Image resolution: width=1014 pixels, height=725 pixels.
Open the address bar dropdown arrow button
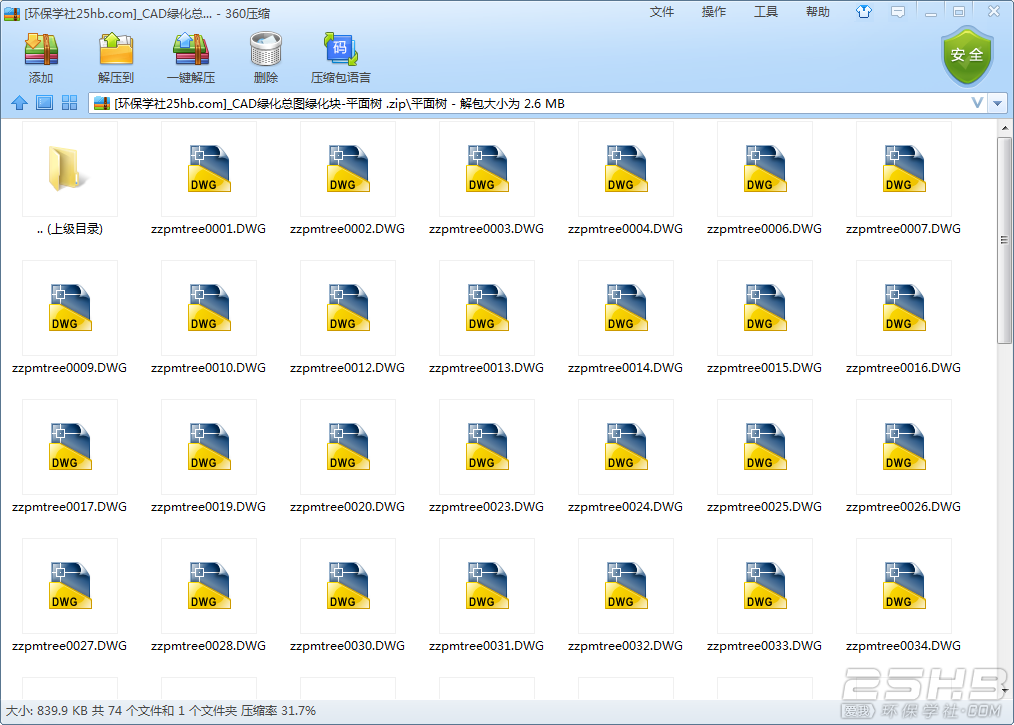pyautogui.click(x=998, y=103)
